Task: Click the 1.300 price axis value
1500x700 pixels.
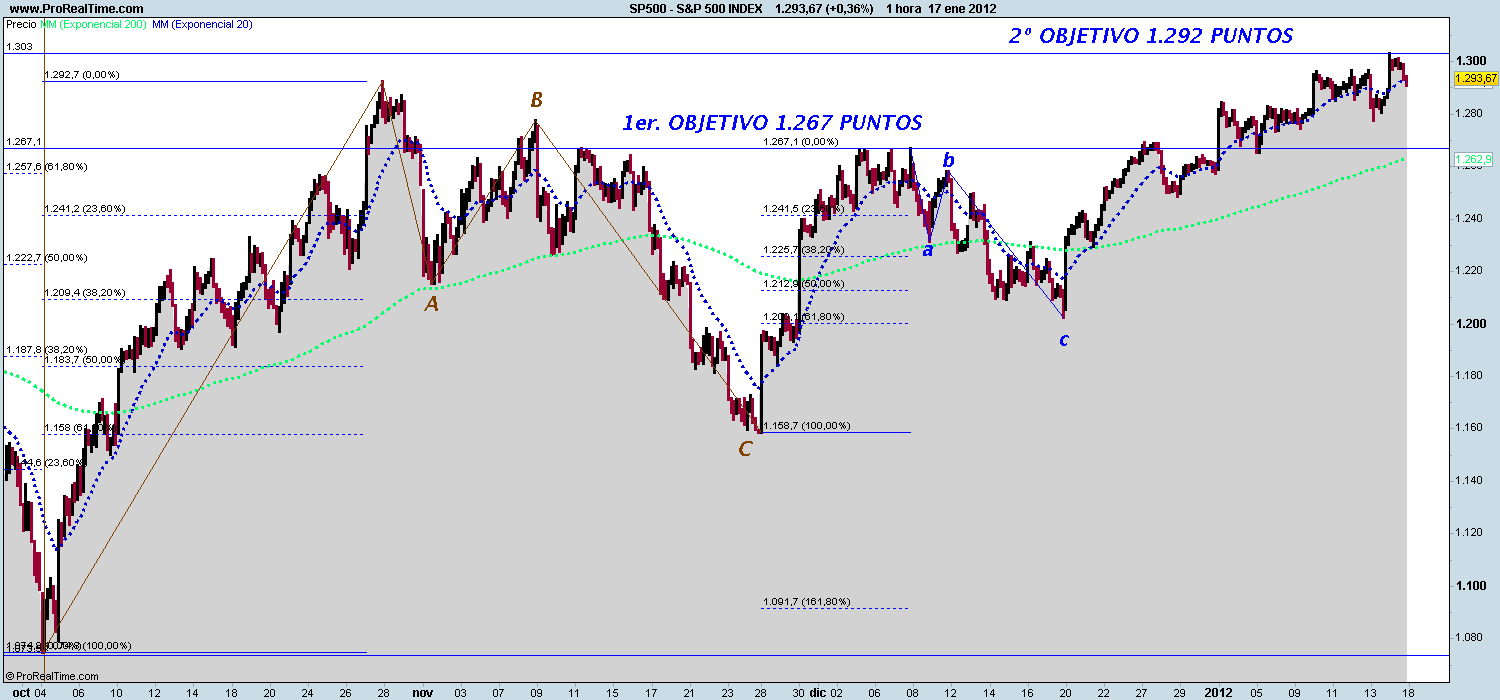Action: point(1469,61)
